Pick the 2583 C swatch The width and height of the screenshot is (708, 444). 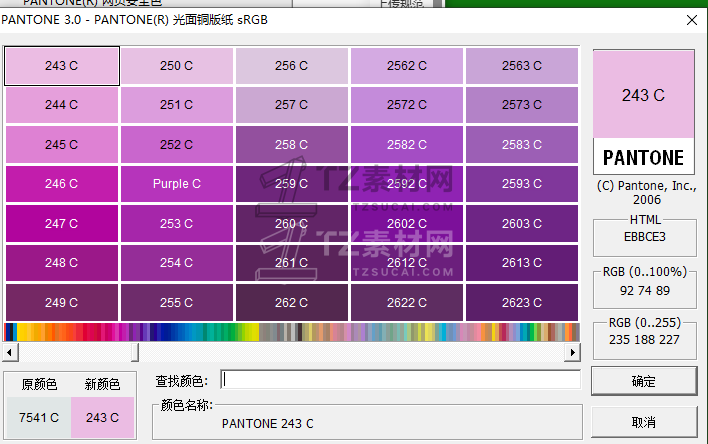point(522,145)
